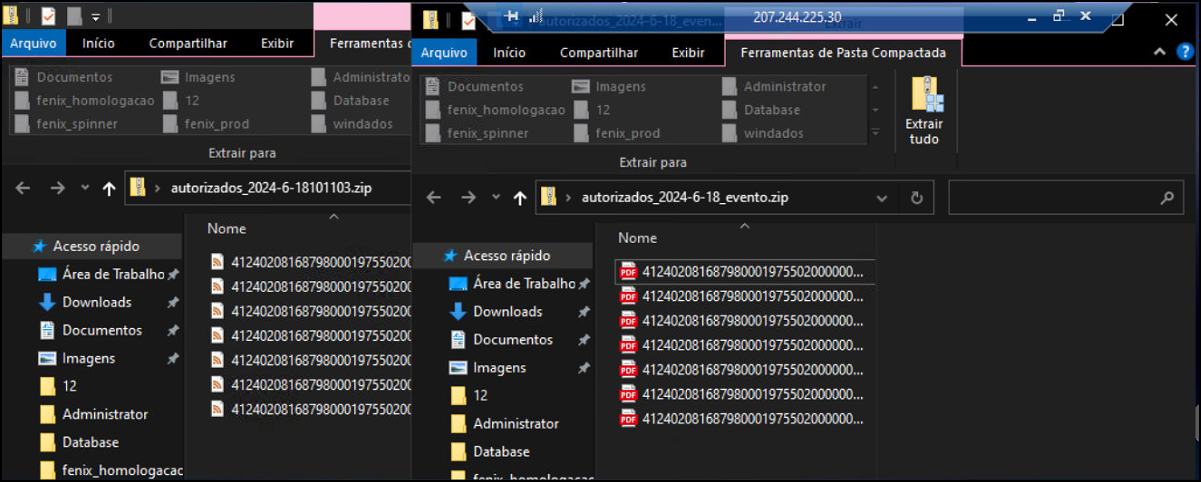
Task: Open Arquivo tab in 18101103.zip window
Action: (33, 43)
